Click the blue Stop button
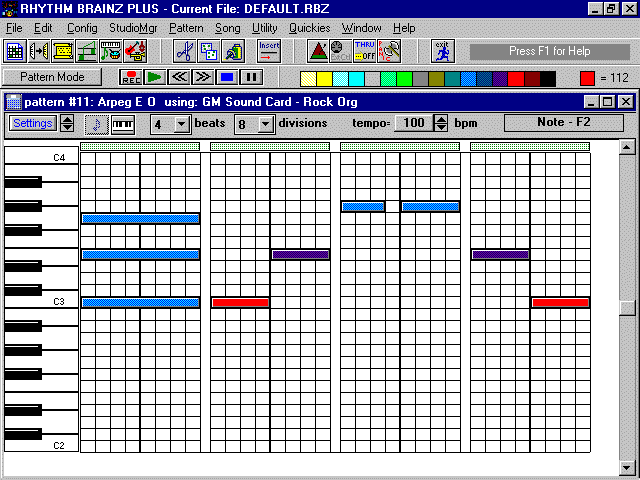This screenshot has width=640, height=480. [227, 77]
